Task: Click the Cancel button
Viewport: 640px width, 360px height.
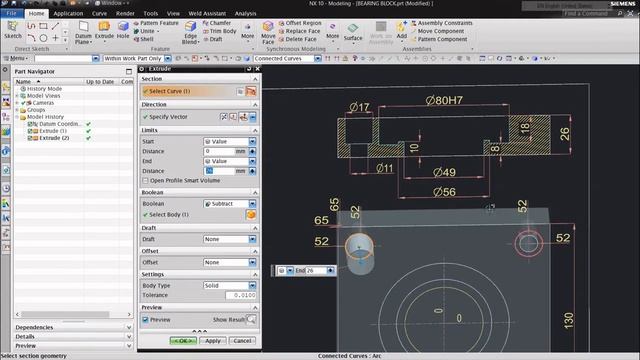Action: pos(242,340)
